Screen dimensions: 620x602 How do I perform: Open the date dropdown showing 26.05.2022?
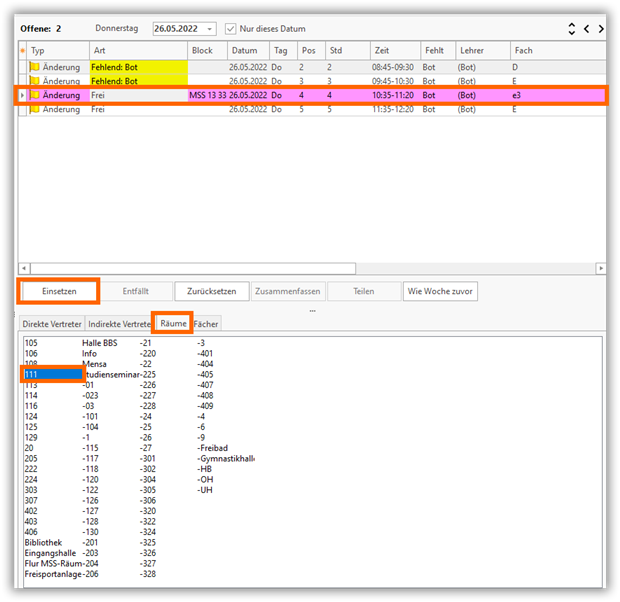tap(213, 29)
